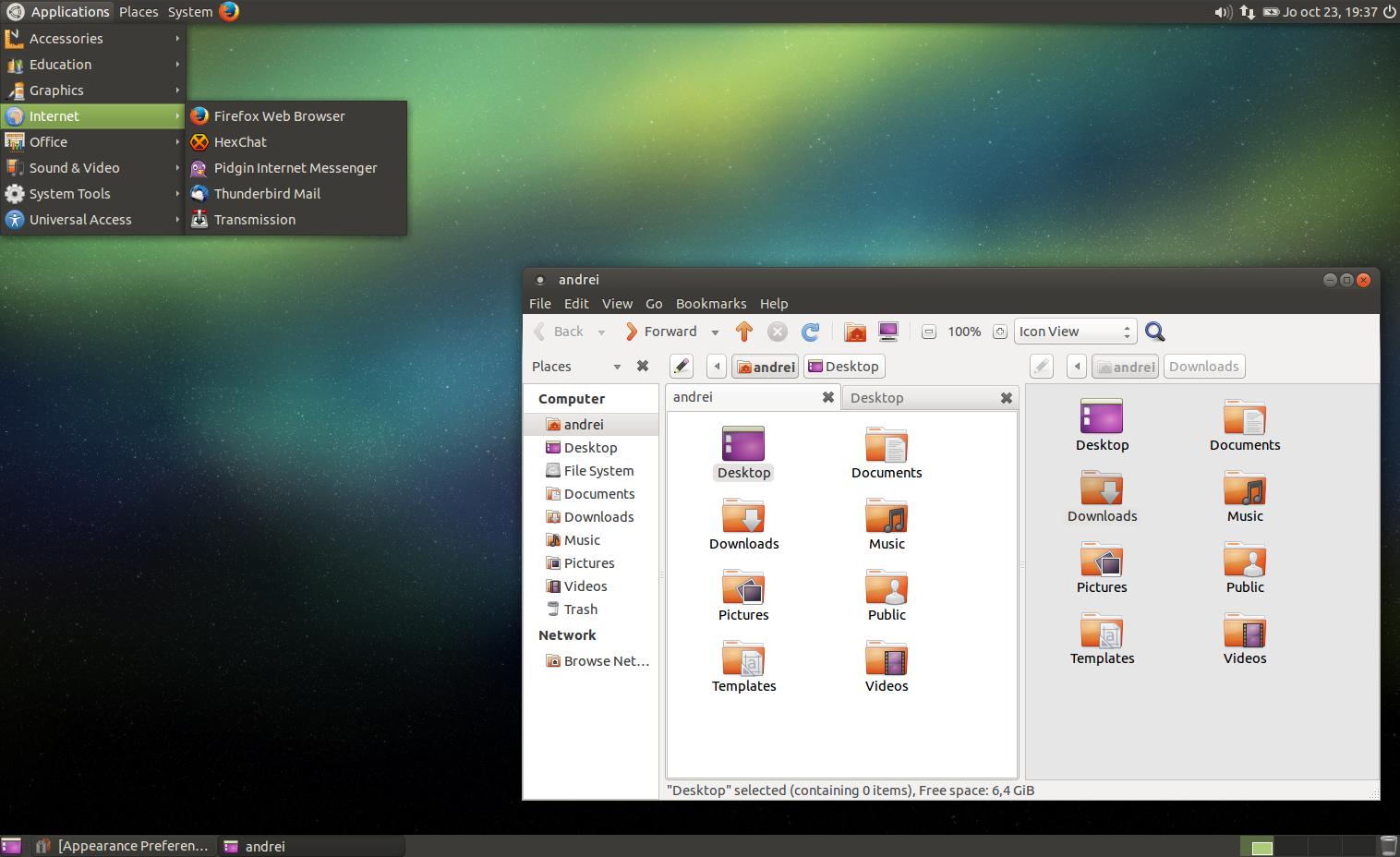Close the Places sidebar
Image resolution: width=1400 pixels, height=857 pixels.
643,367
